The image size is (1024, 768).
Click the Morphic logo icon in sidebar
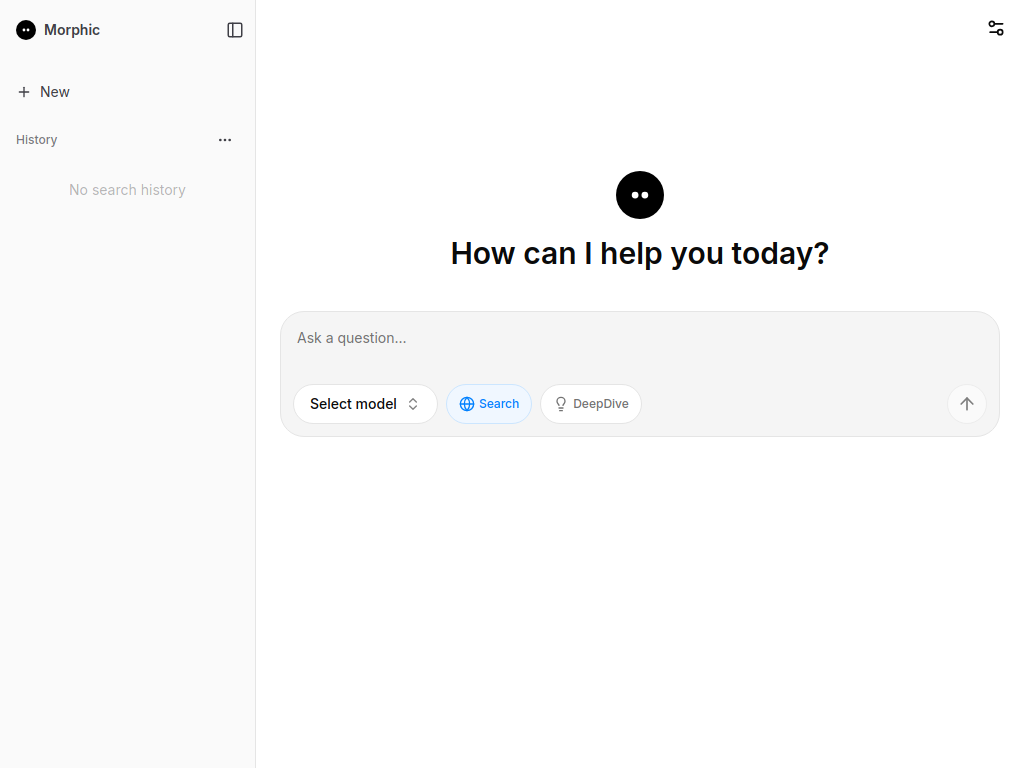pos(26,30)
